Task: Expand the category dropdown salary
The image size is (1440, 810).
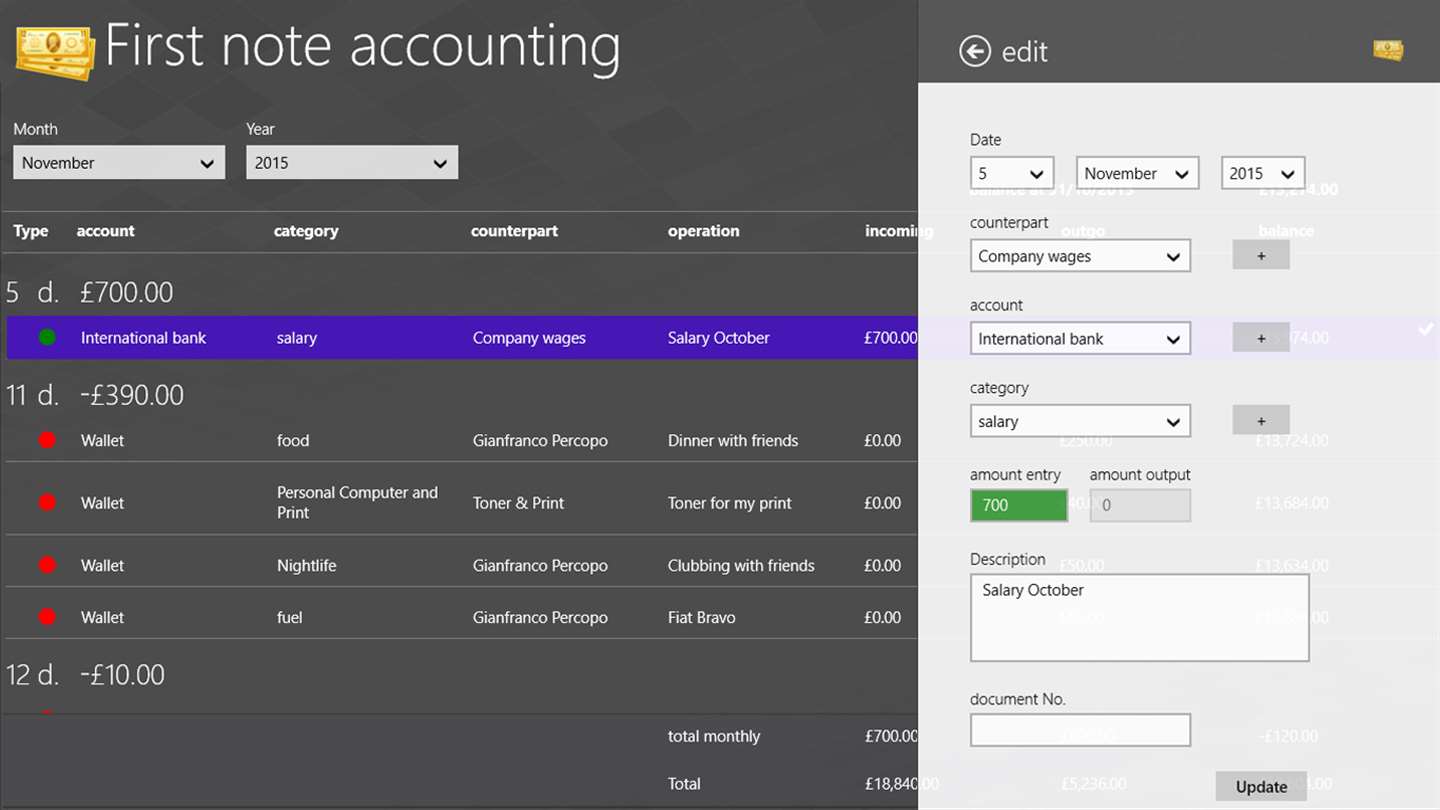Action: pyautogui.click(x=1080, y=422)
